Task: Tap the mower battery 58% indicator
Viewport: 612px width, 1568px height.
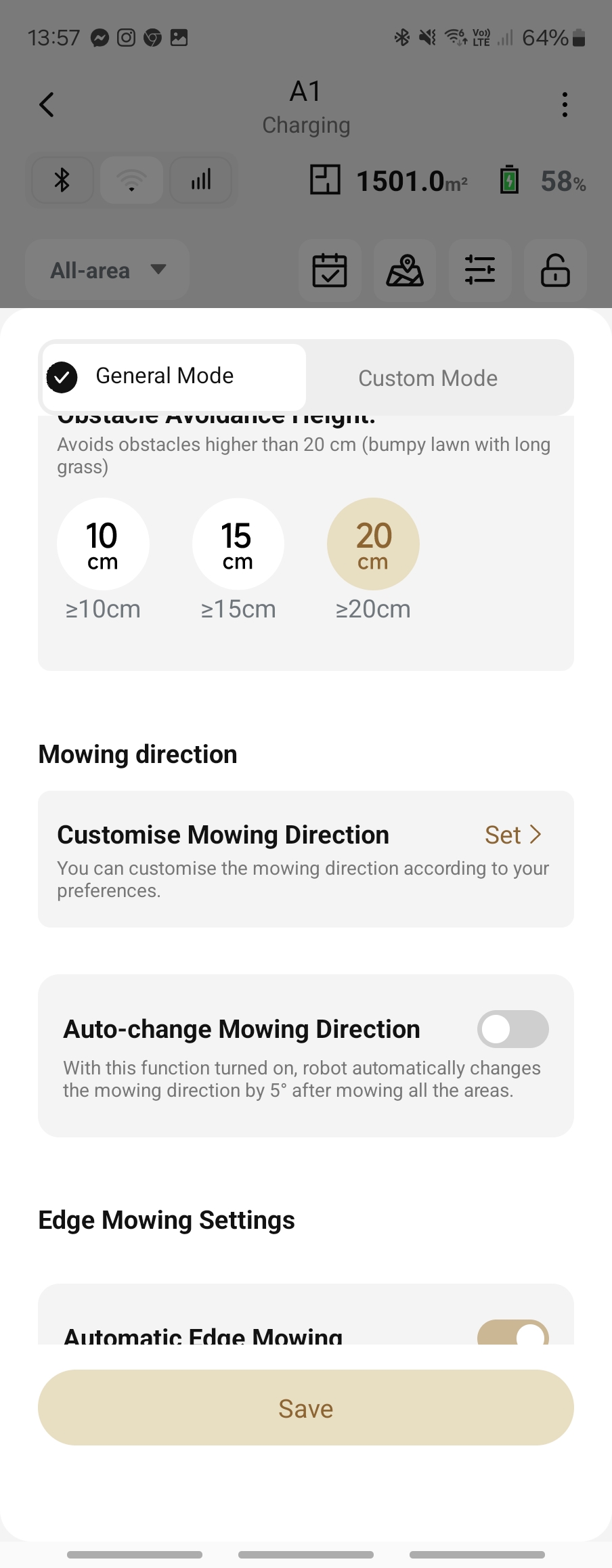Action: click(543, 181)
